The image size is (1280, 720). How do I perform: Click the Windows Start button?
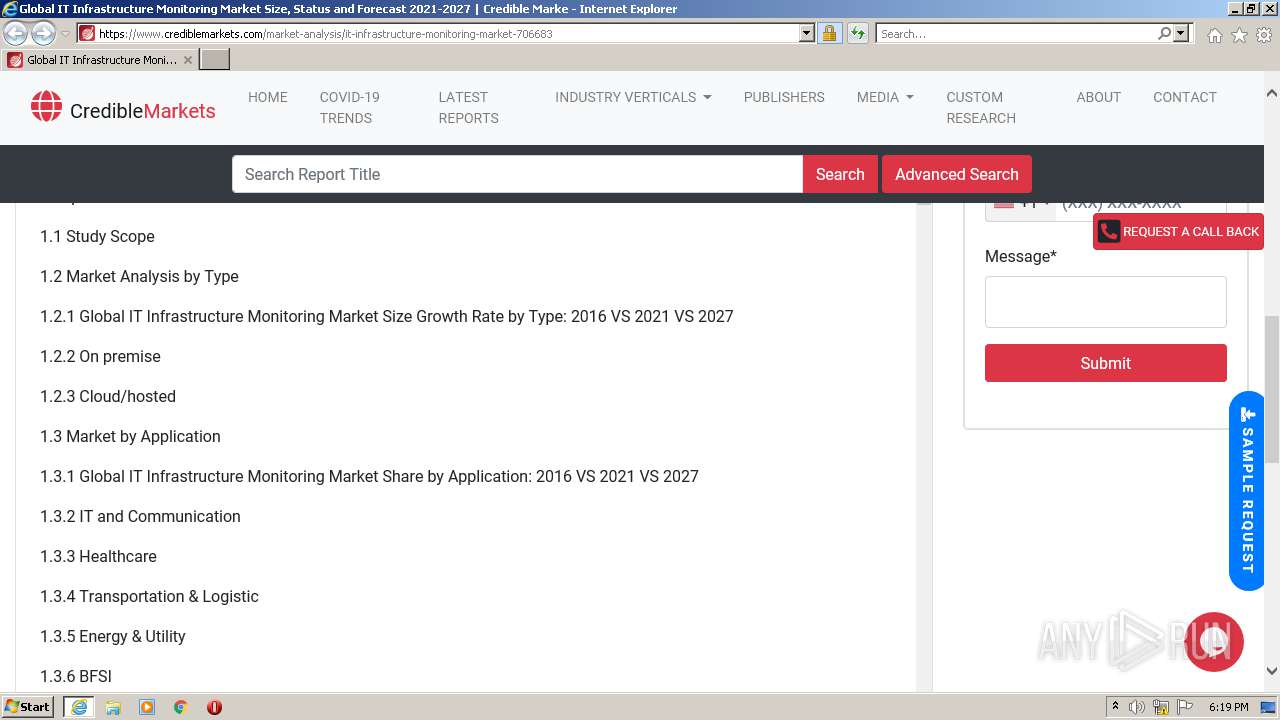pyautogui.click(x=28, y=707)
